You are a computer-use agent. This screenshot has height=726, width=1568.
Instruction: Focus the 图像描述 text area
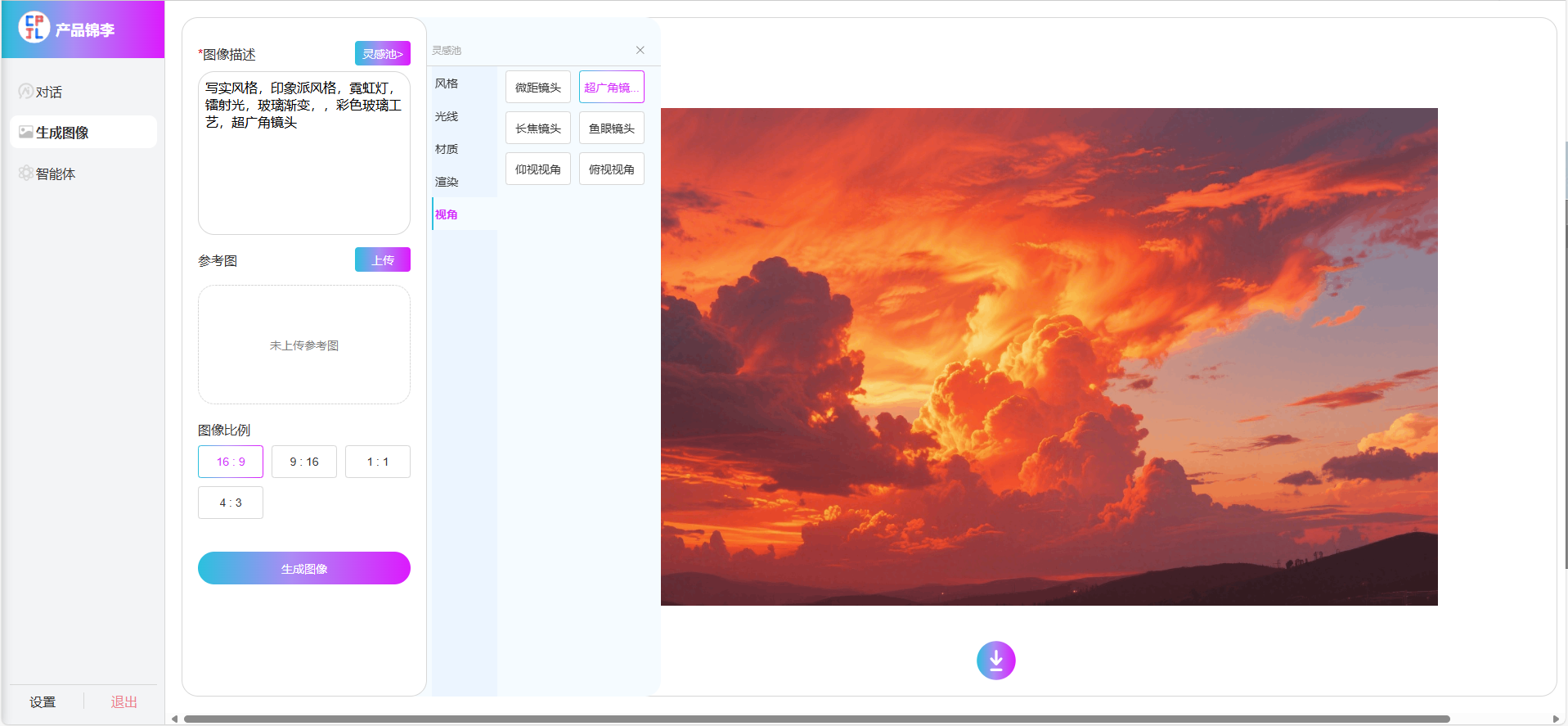tap(304, 153)
